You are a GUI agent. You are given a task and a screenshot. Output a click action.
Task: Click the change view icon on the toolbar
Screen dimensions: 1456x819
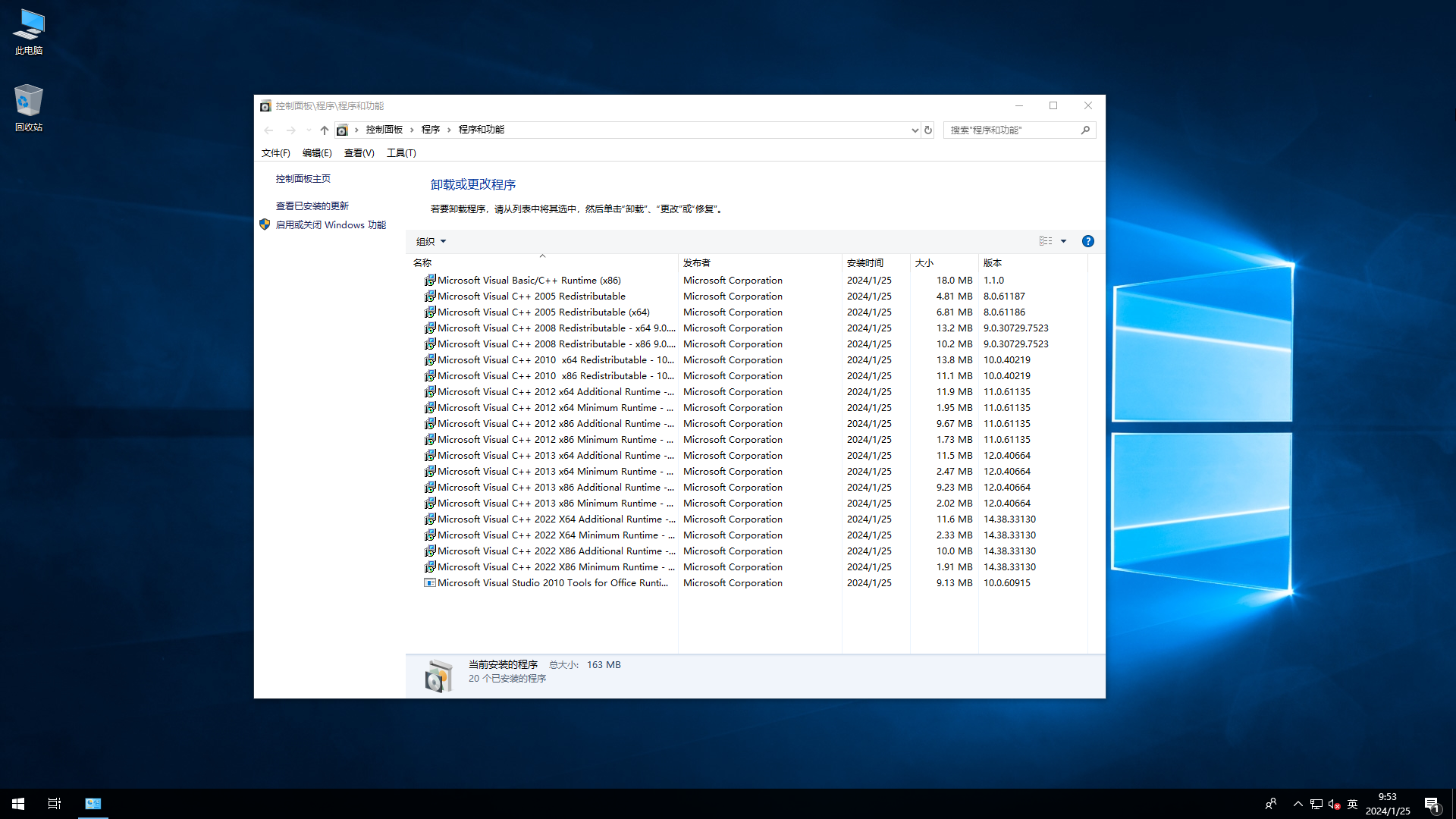pyautogui.click(x=1045, y=240)
